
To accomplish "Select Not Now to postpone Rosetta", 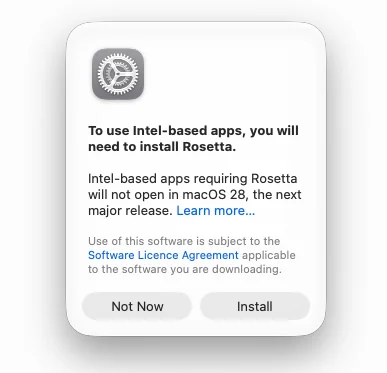I will pos(137,306).
